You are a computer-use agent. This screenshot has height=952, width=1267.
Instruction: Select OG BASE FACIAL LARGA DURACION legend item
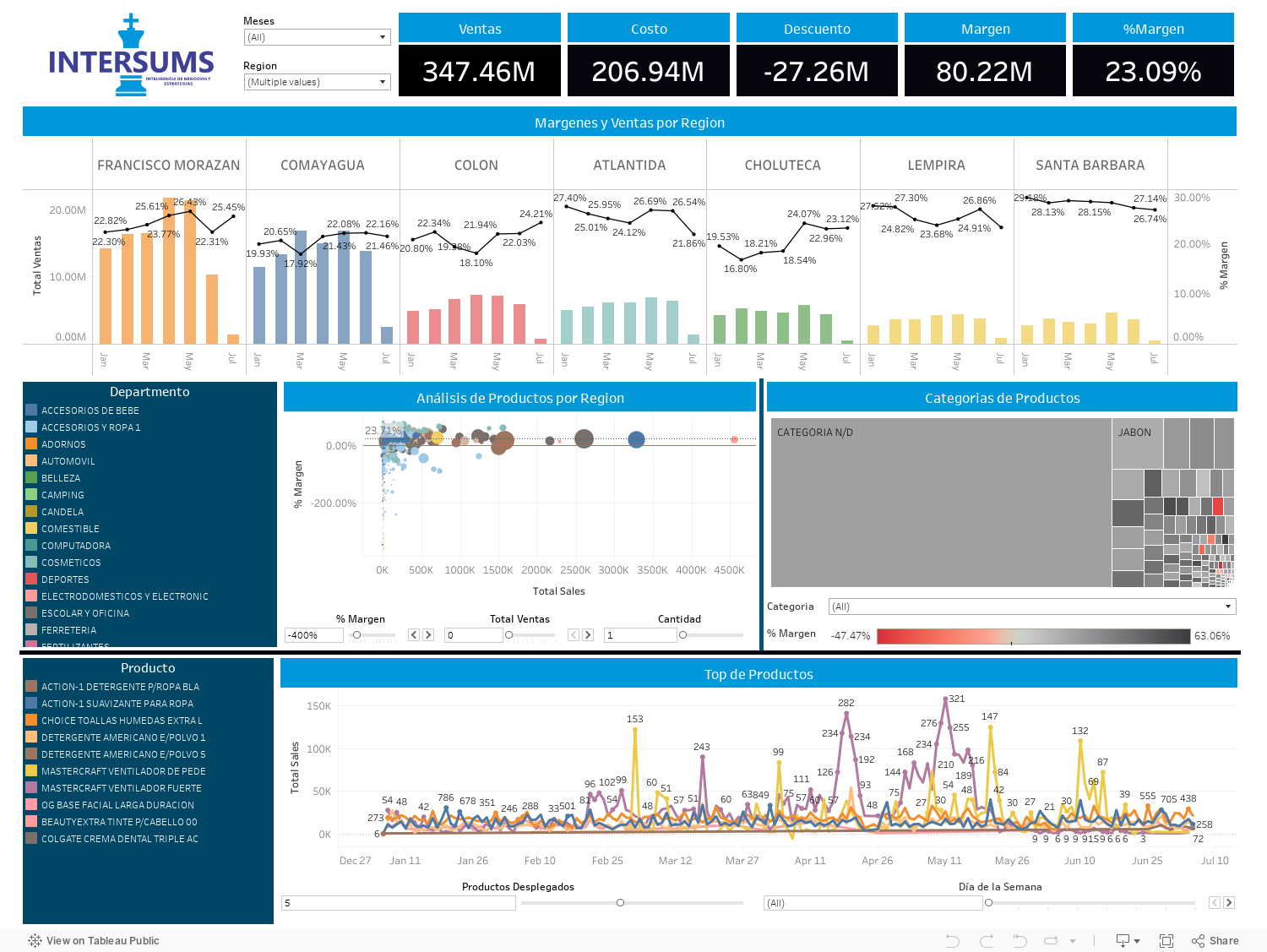point(117,805)
